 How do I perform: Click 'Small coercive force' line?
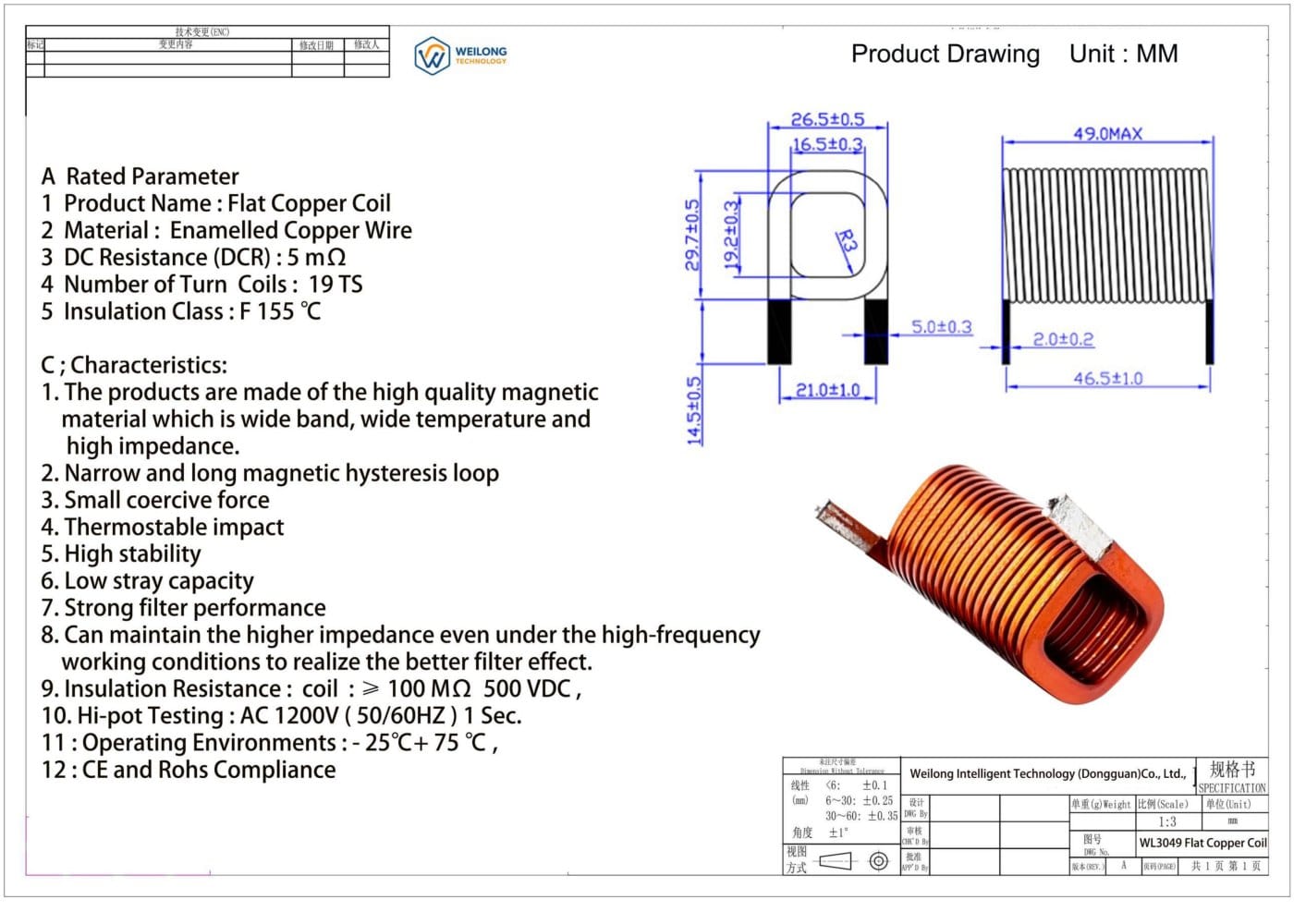click(x=155, y=500)
